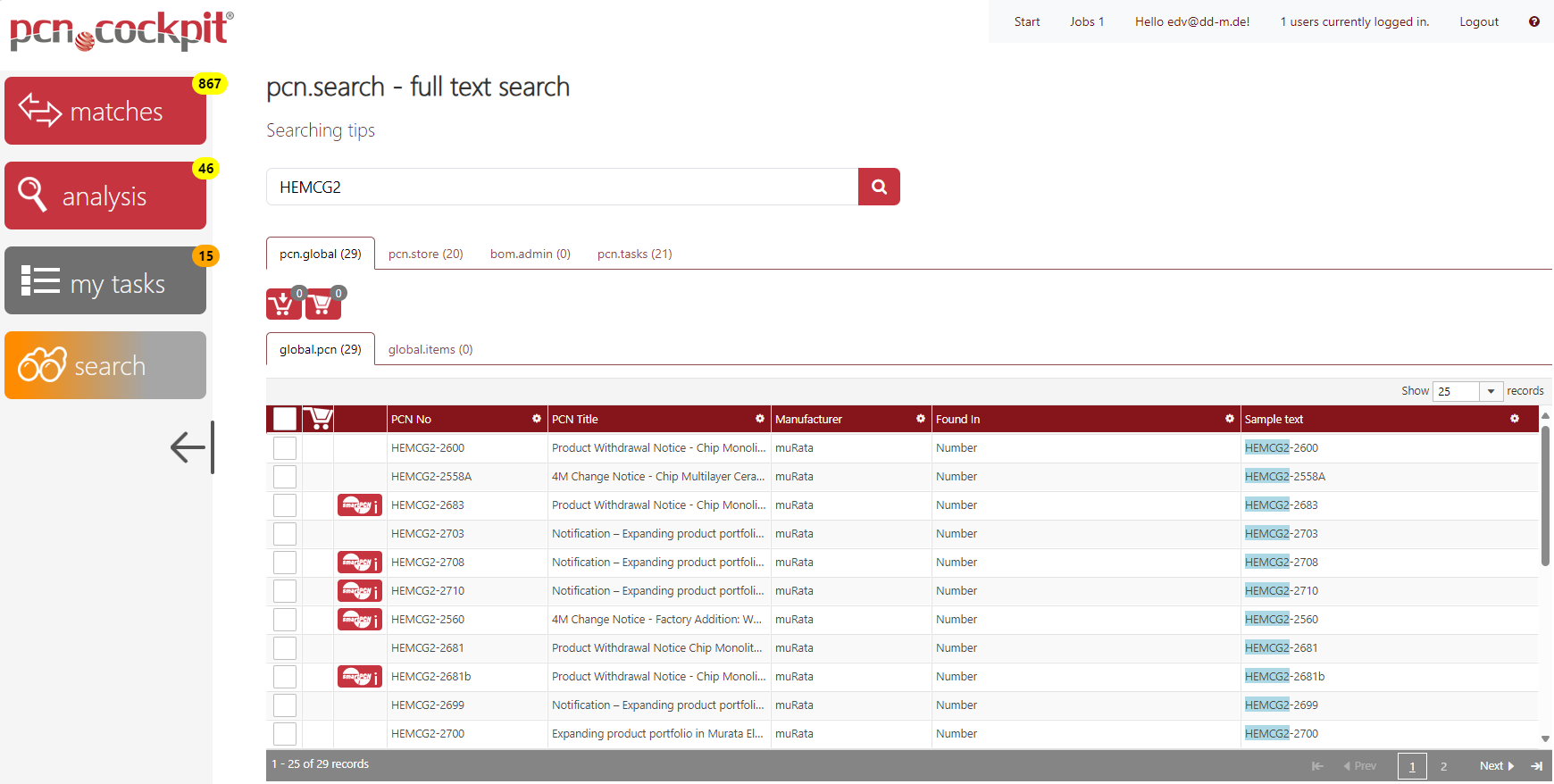Open smartPCN info icon for HEMCG2-2683
This screenshot has height=784, width=1554.
point(360,505)
